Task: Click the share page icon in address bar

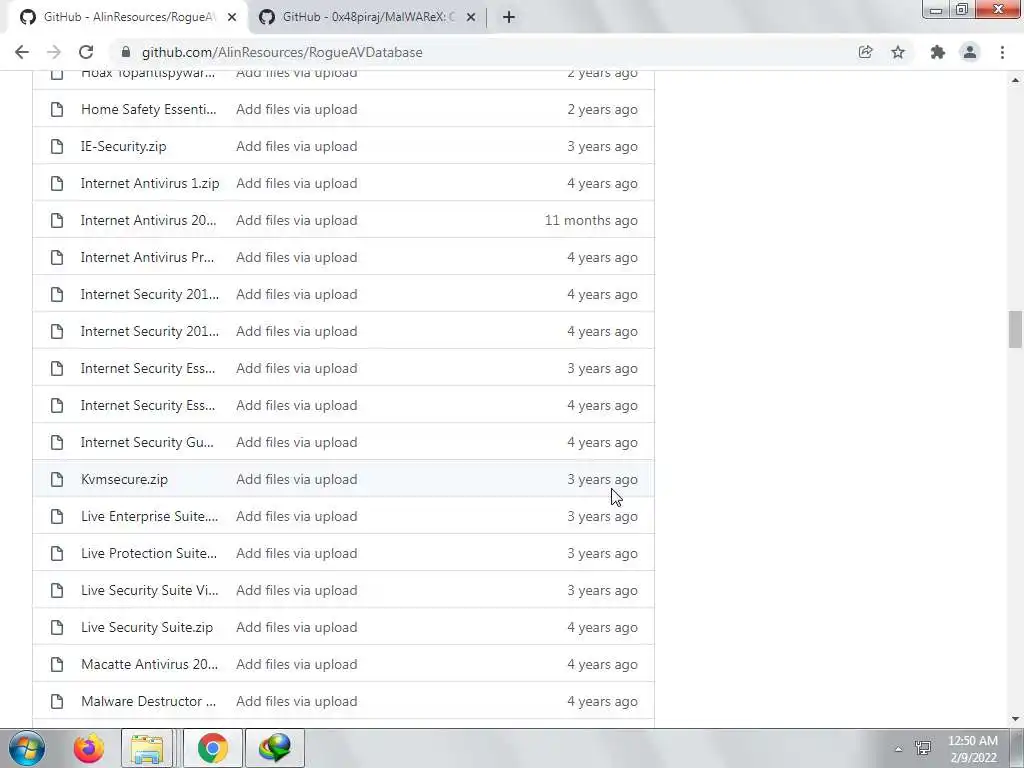Action: pos(865,52)
